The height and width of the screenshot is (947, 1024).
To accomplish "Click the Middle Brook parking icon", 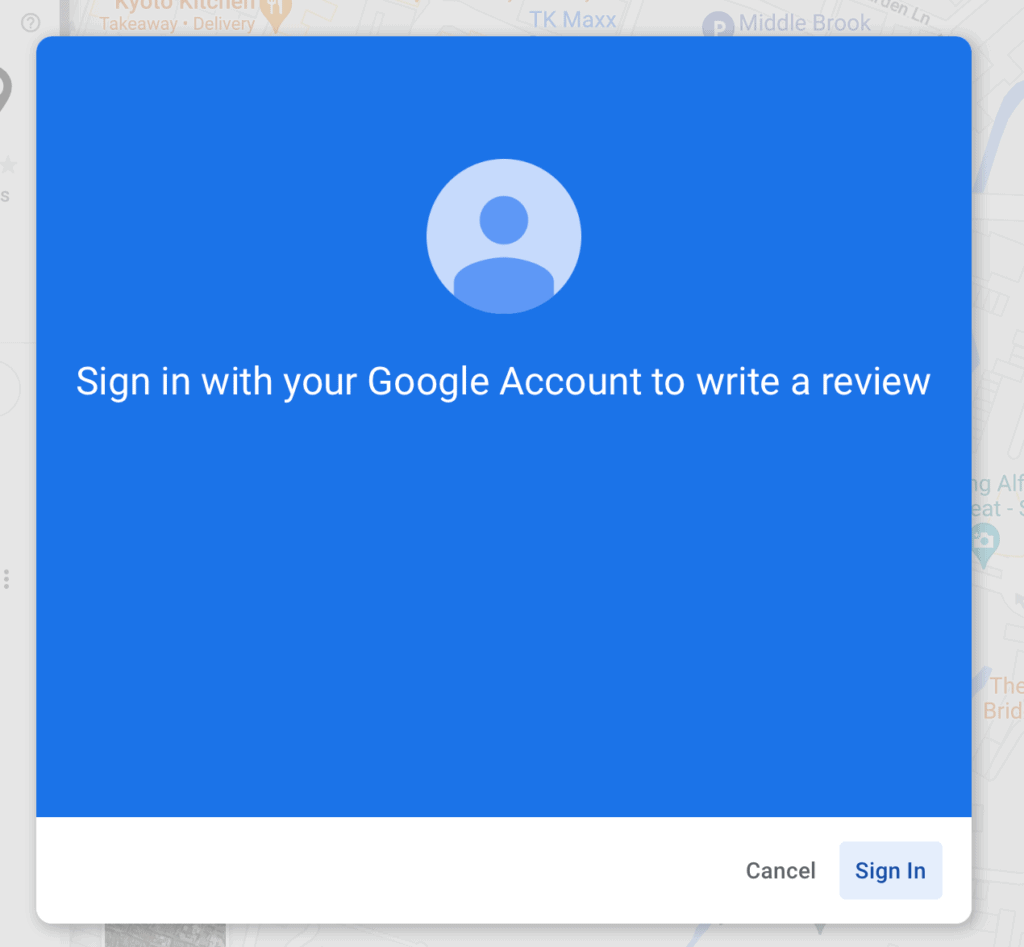I will pos(718,26).
